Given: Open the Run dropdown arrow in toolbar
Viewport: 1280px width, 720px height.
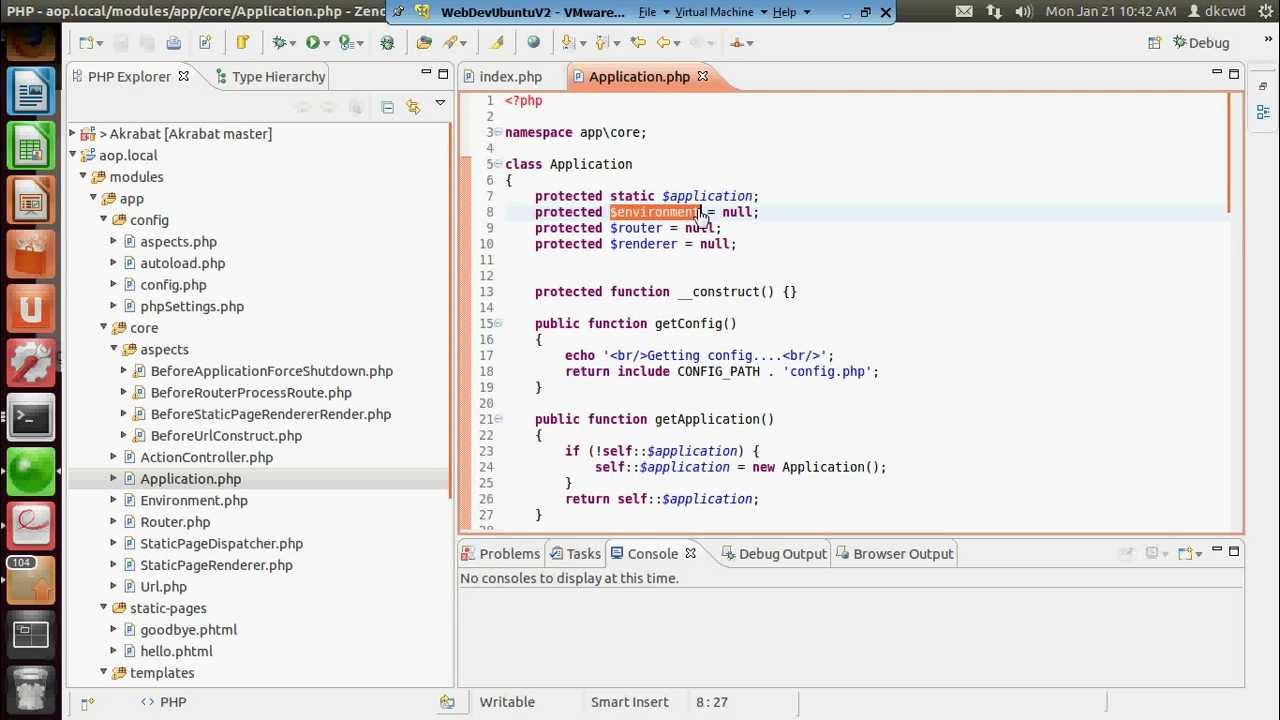Looking at the screenshot, I should [x=327, y=43].
